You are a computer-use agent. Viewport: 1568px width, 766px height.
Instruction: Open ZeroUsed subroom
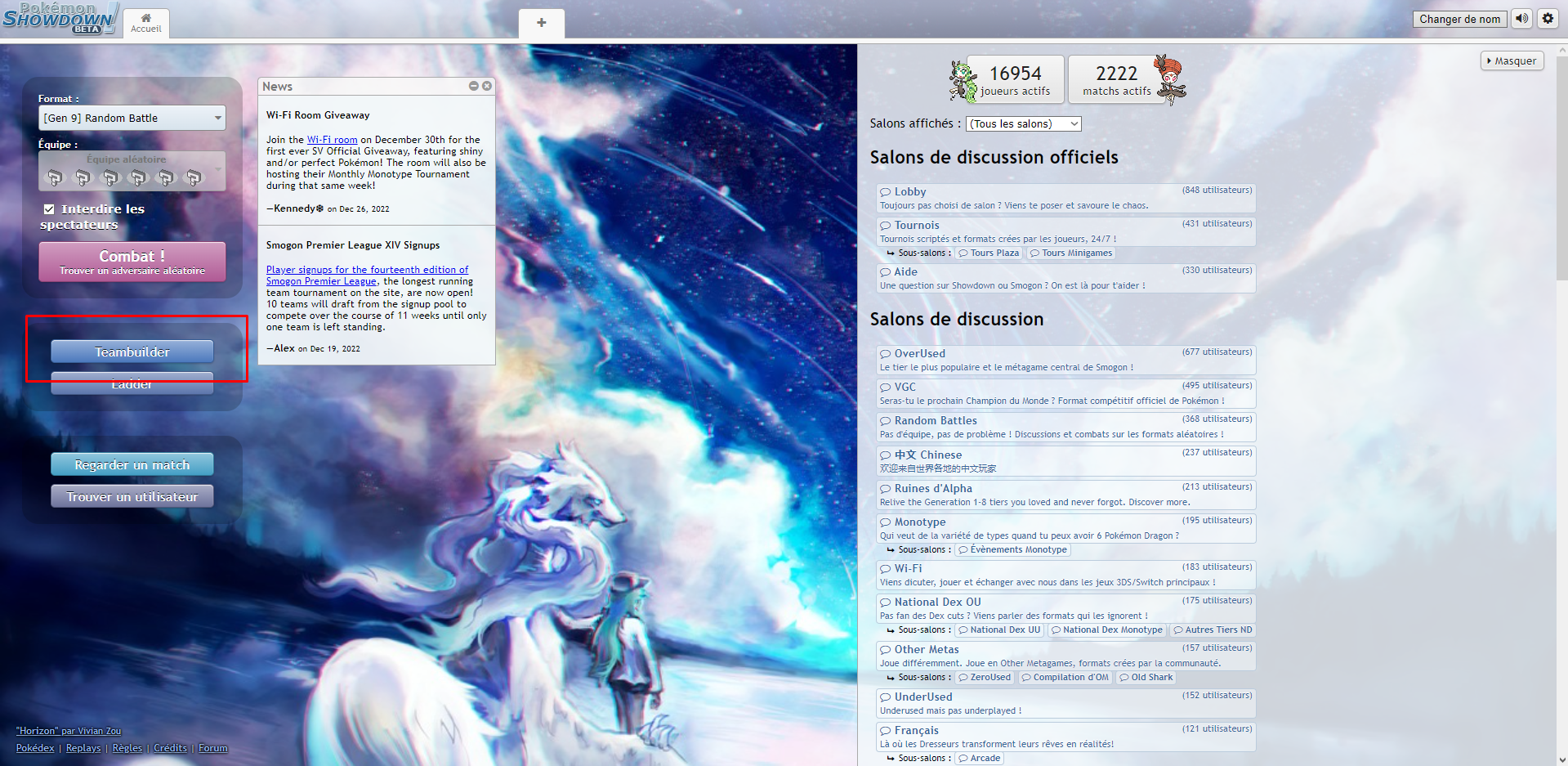pos(985,678)
